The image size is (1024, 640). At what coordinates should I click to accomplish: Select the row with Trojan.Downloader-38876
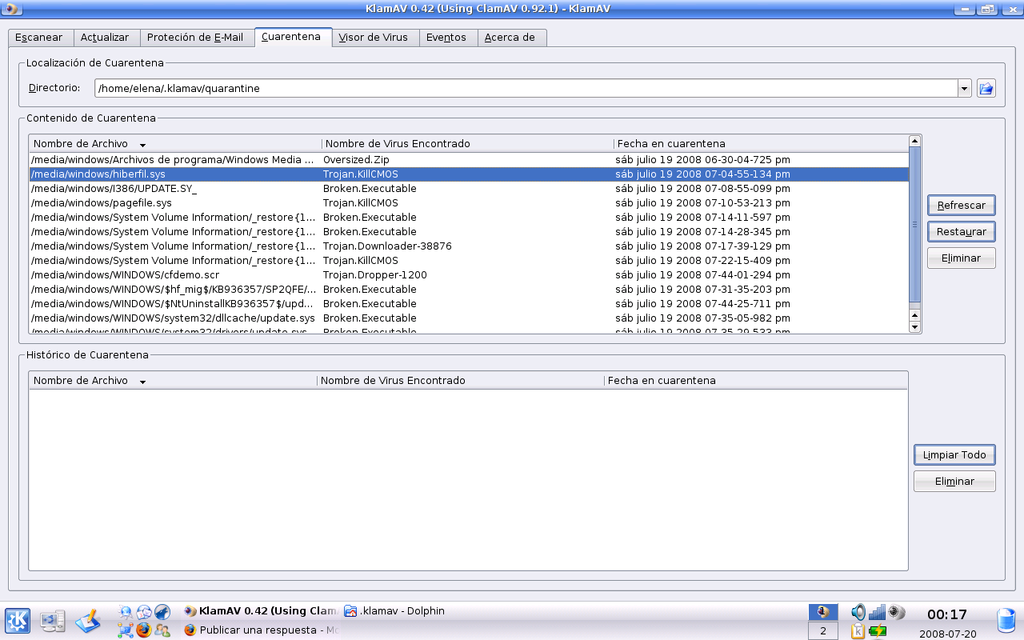click(469, 246)
